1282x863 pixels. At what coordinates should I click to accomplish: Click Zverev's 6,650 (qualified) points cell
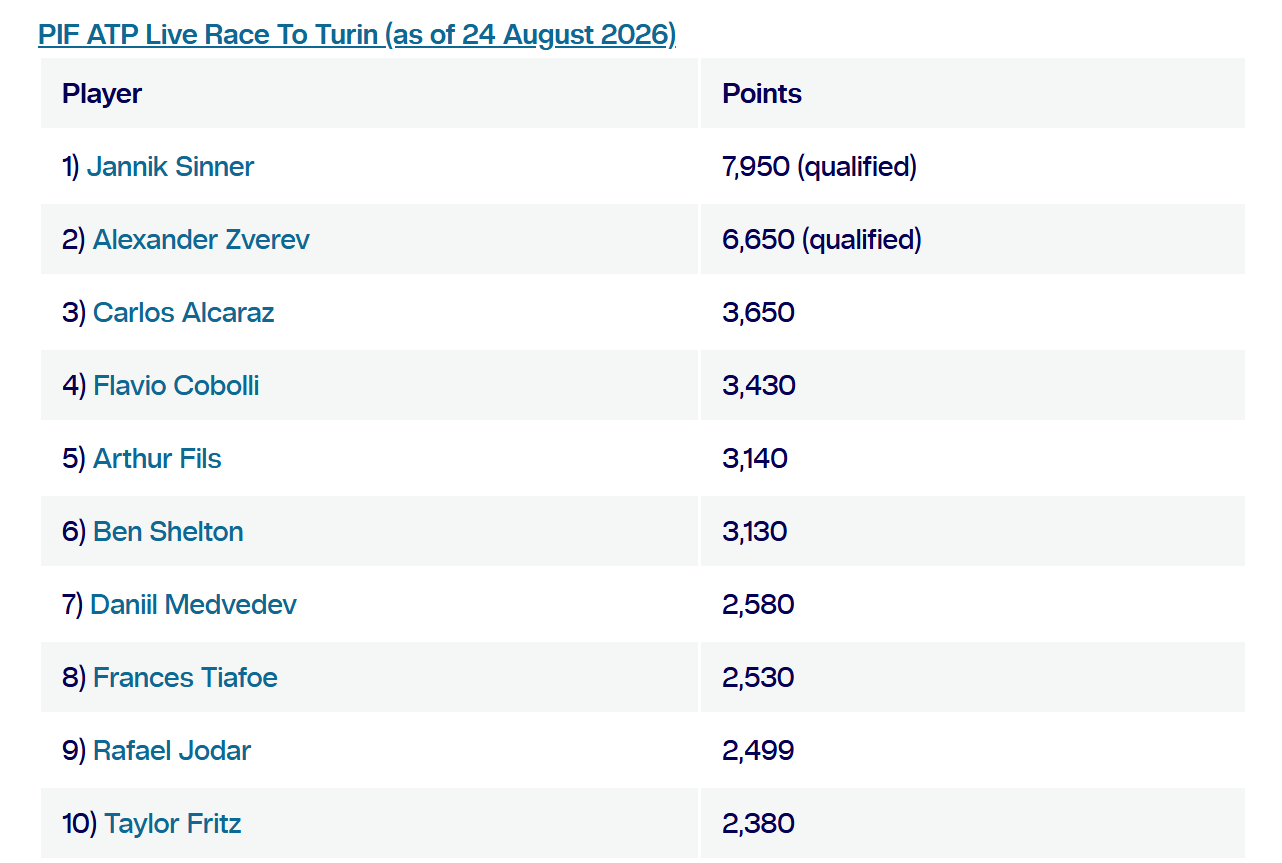coord(973,239)
